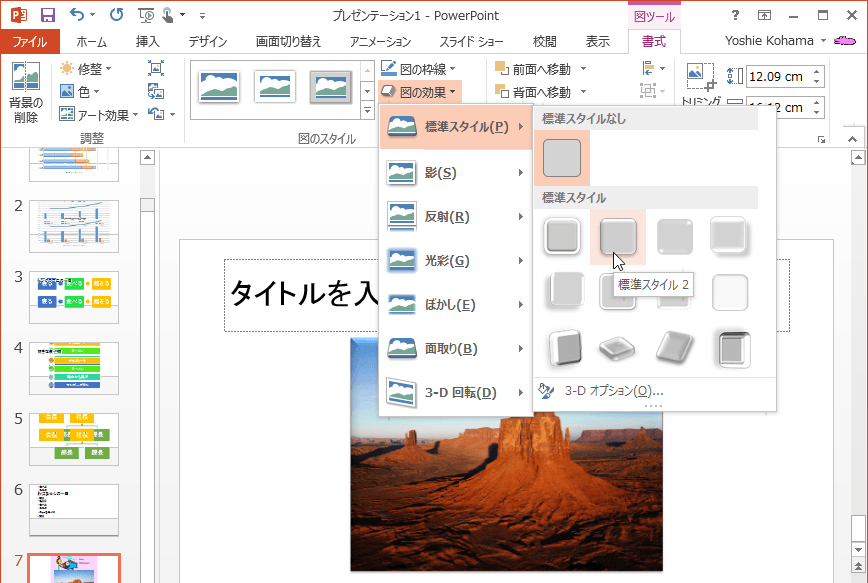
Task: Click Bring Forward (前面へ移動)
Action: click(533, 69)
